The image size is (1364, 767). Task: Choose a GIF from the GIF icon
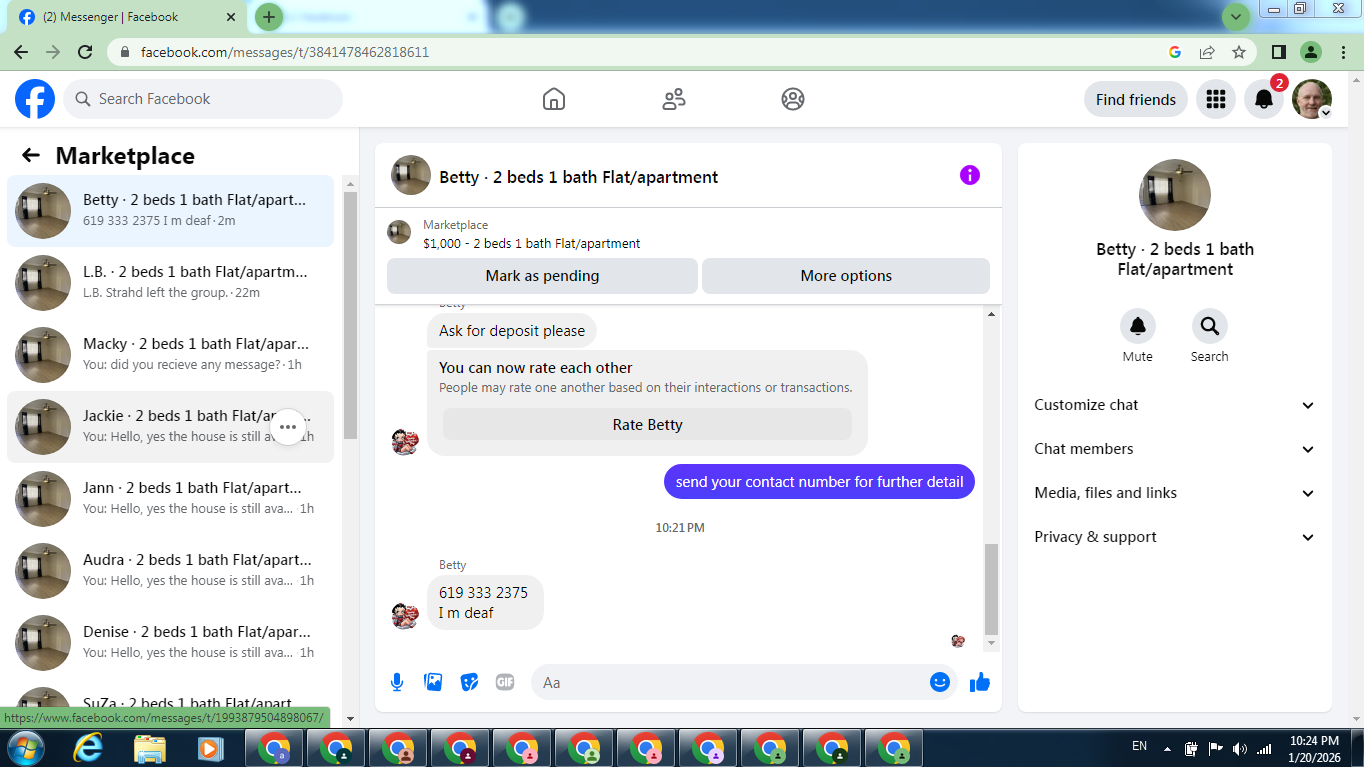tap(505, 682)
